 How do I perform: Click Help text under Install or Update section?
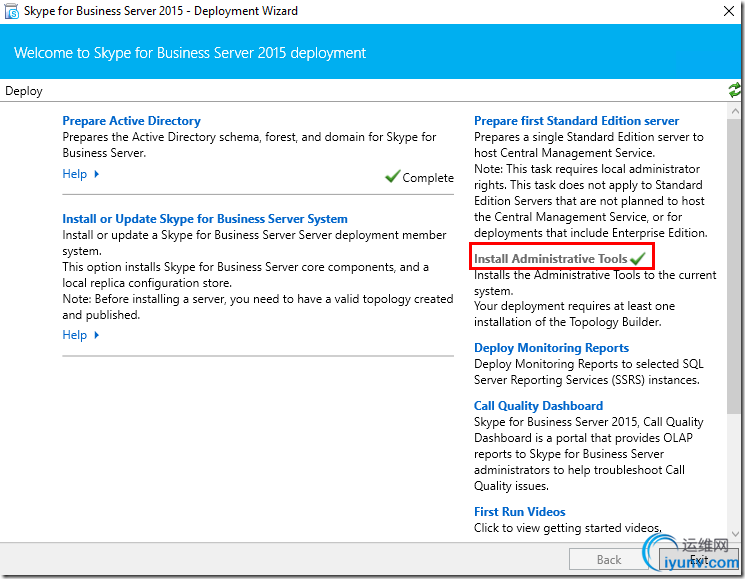[75, 335]
